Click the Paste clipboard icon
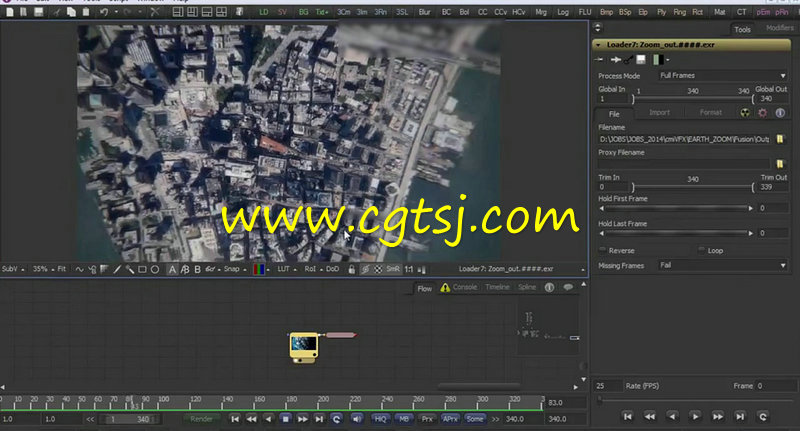Image resolution: width=800 pixels, height=431 pixels. 86,12
